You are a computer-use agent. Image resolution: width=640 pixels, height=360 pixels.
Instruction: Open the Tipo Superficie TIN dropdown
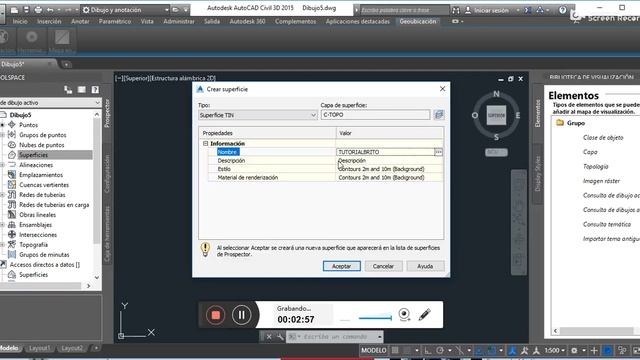pyautogui.click(x=258, y=115)
